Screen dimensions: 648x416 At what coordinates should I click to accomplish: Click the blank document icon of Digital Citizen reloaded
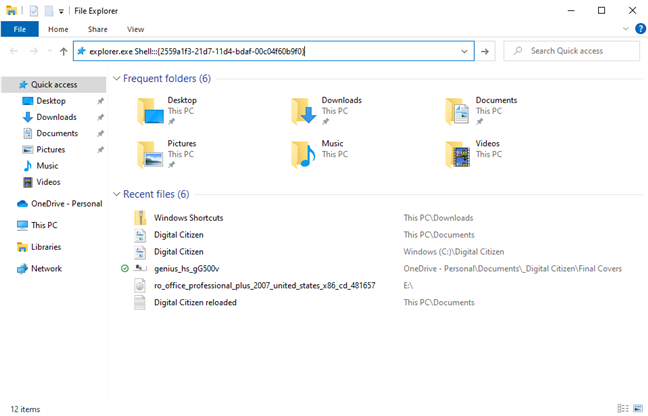point(140,302)
